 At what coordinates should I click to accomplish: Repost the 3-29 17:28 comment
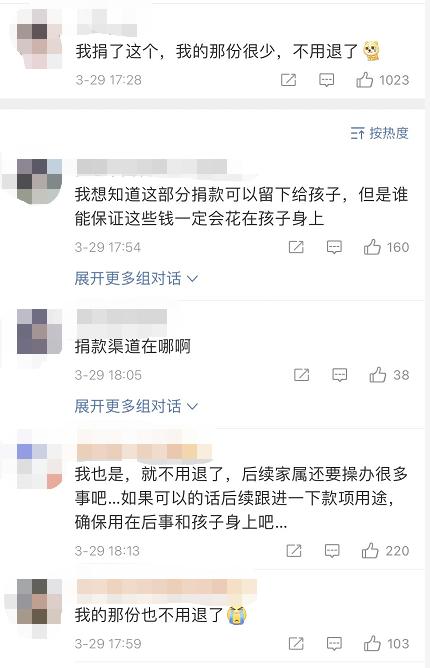click(289, 80)
